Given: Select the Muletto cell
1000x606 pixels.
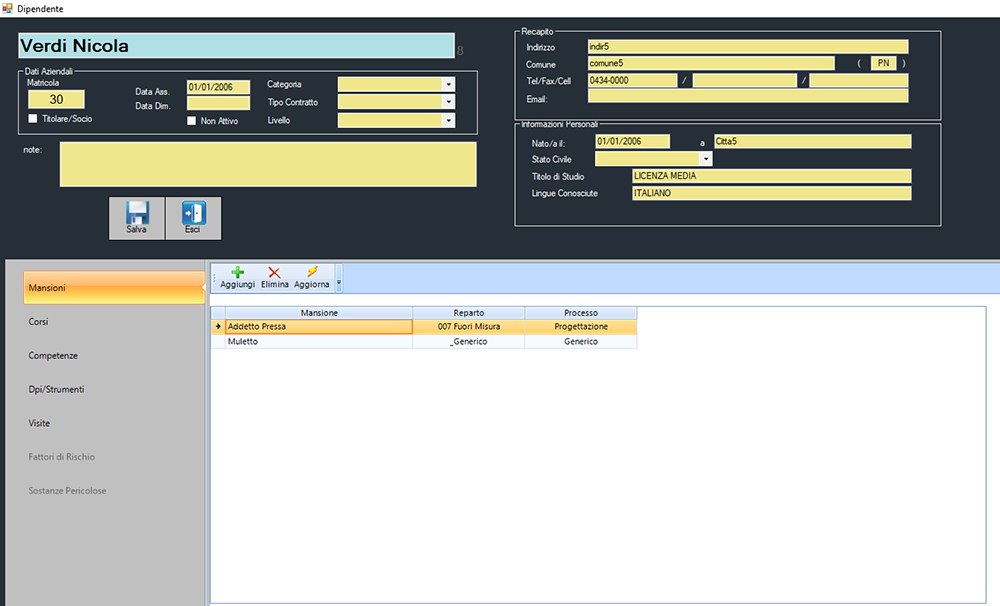Looking at the screenshot, I should tap(319, 341).
